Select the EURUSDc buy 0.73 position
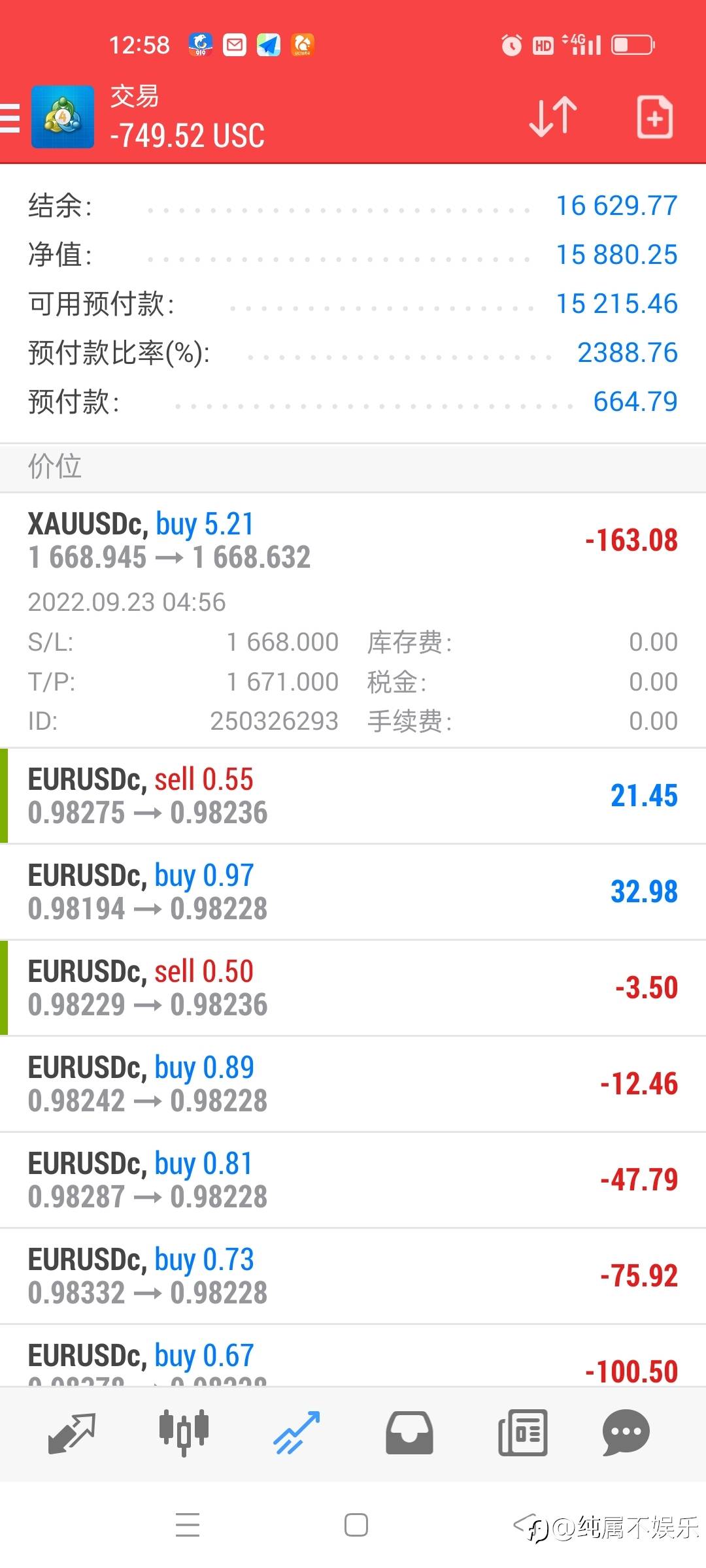706x1568 pixels. click(353, 1276)
